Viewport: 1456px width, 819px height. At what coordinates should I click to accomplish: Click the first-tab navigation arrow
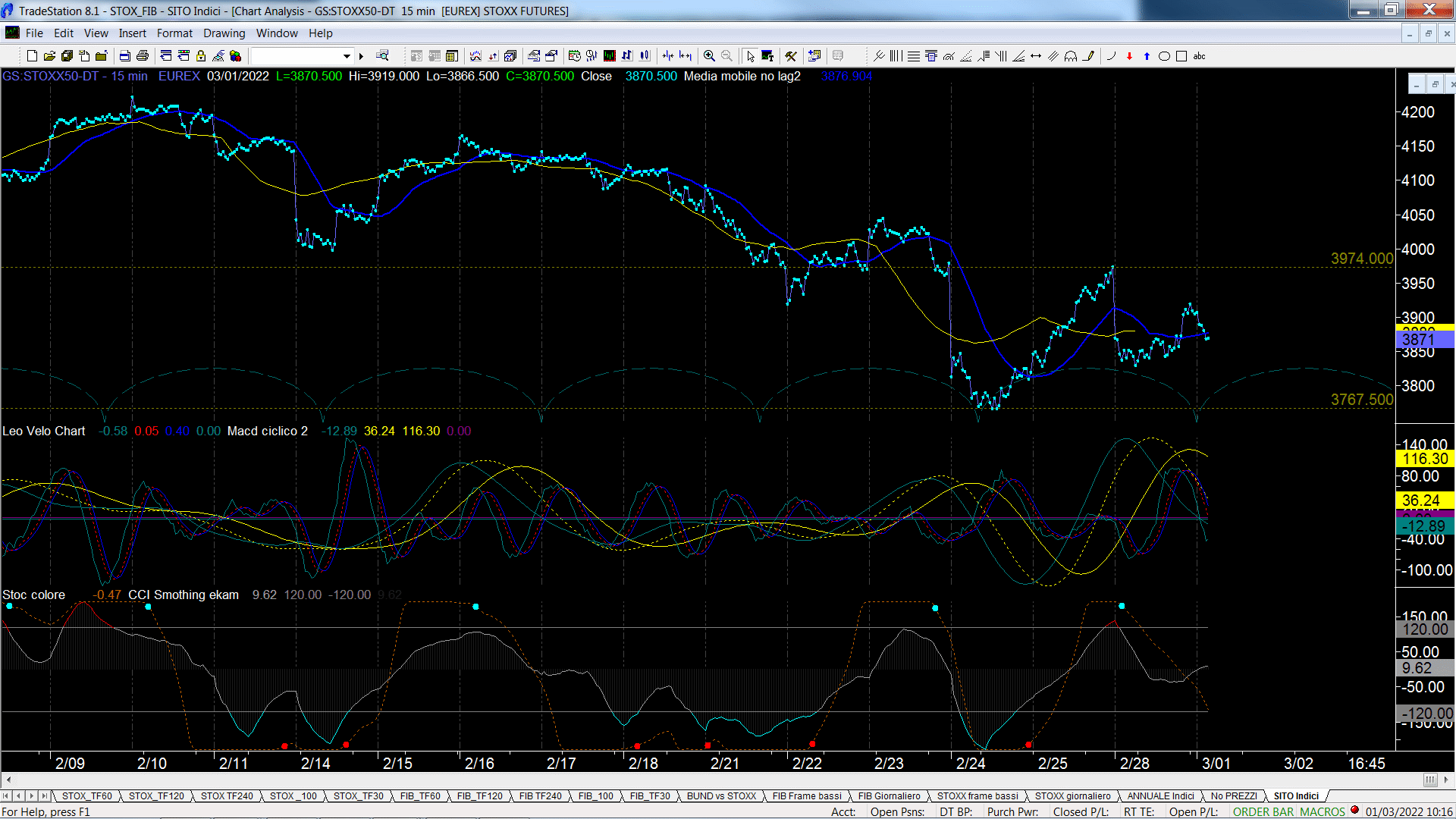coord(6,795)
